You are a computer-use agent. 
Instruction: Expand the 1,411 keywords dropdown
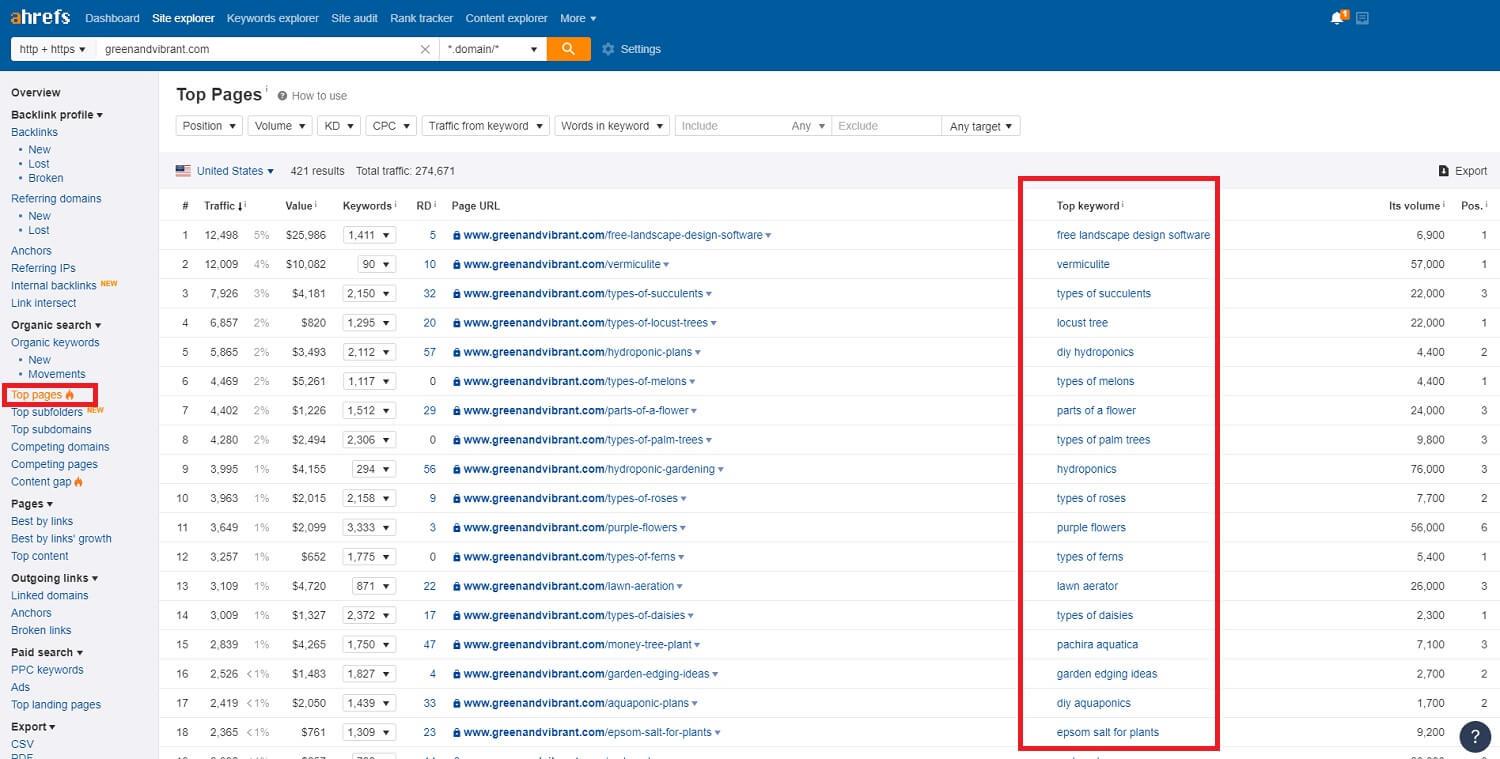click(369, 235)
